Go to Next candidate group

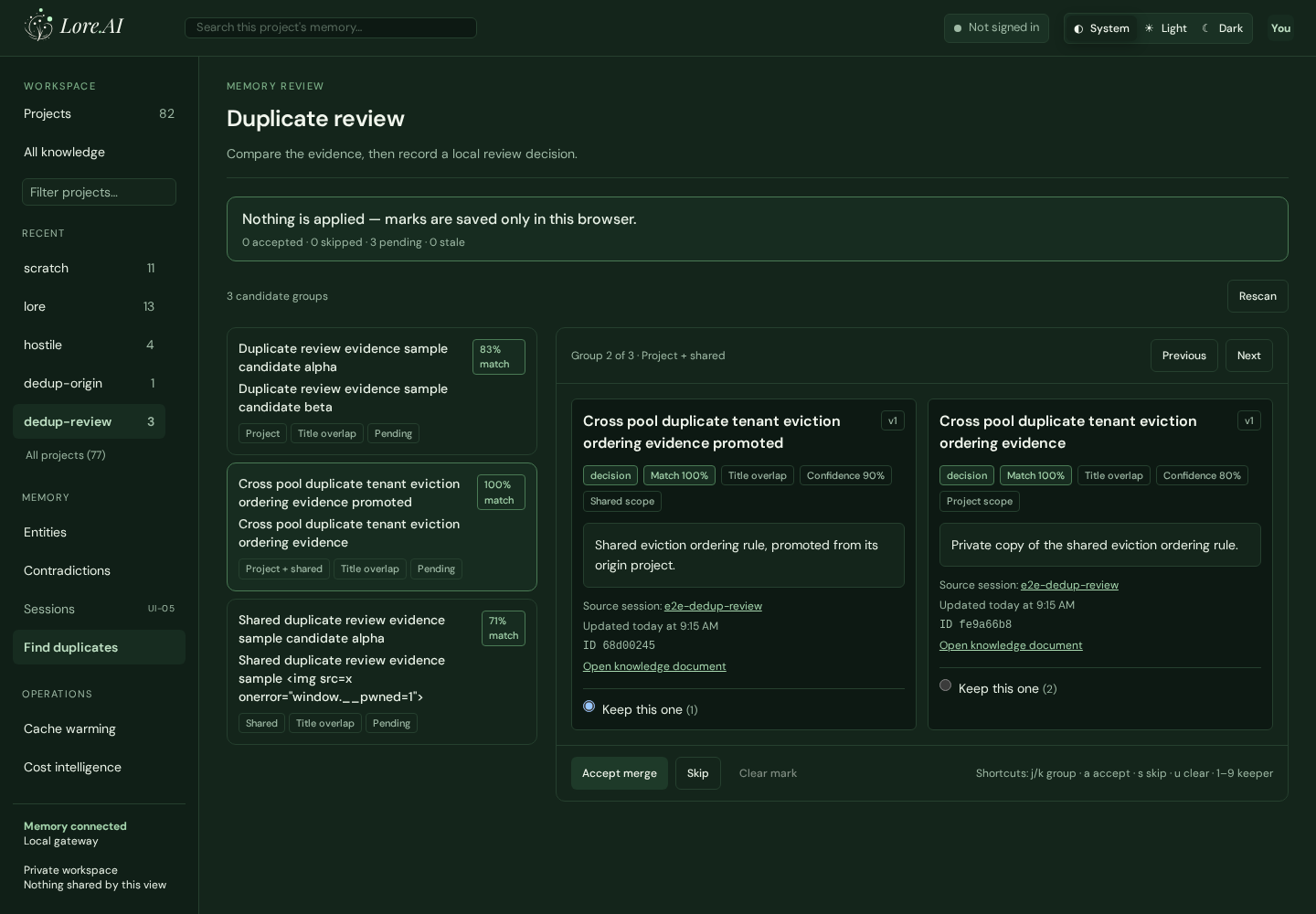click(1249, 356)
